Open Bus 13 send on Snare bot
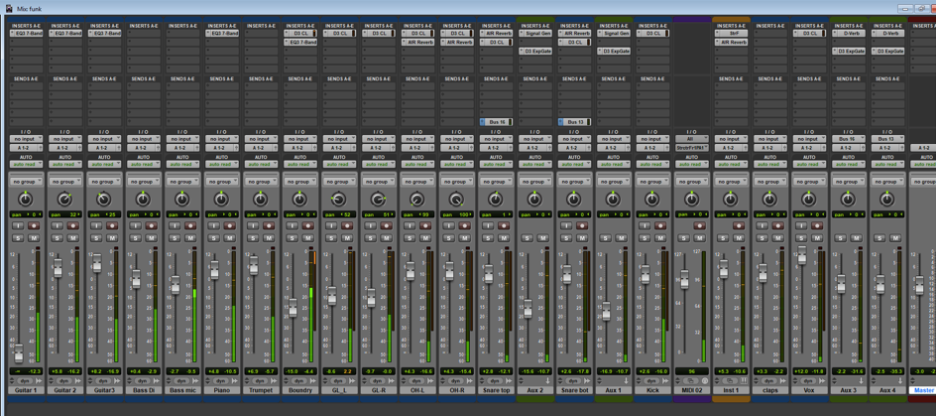The height and width of the screenshot is (416, 936). pyautogui.click(x=574, y=122)
